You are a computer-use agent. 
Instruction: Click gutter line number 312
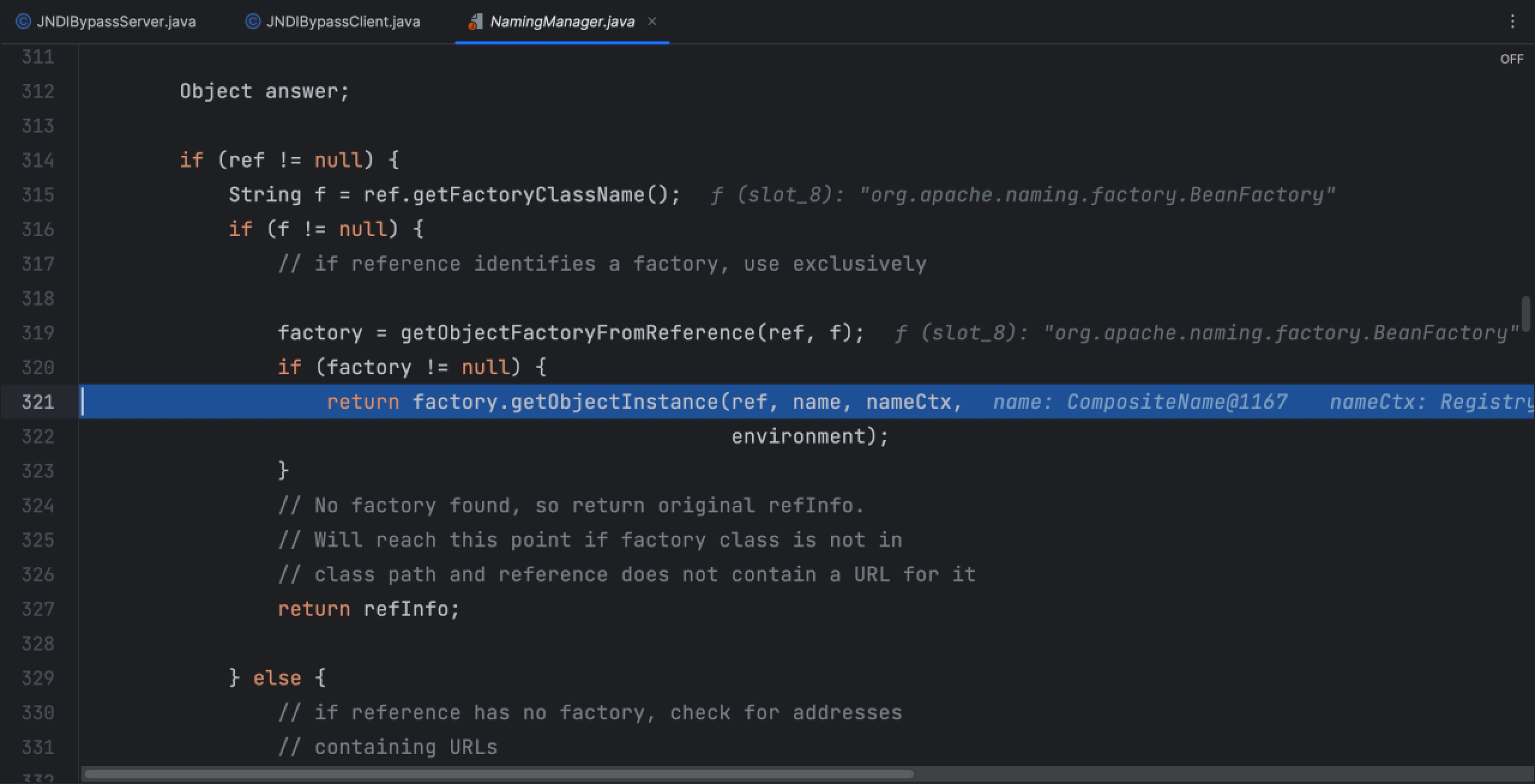(x=38, y=91)
